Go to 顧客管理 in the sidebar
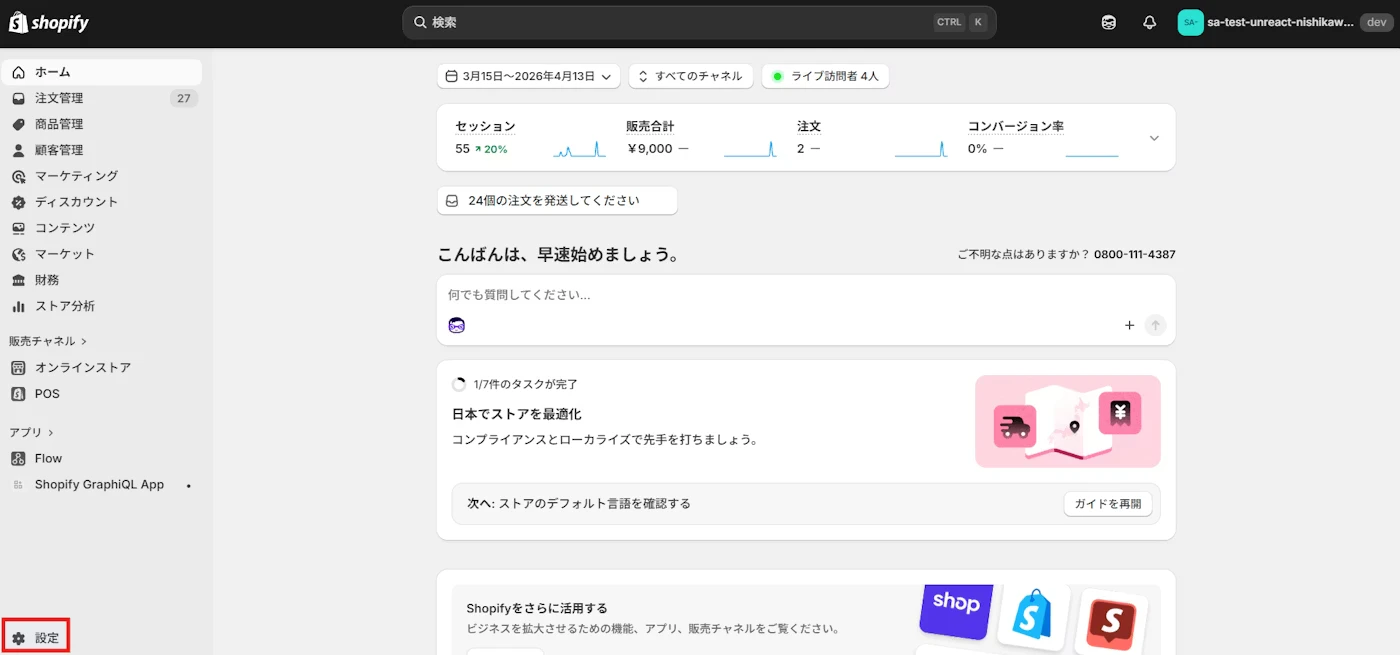 pyautogui.click(x=102, y=150)
